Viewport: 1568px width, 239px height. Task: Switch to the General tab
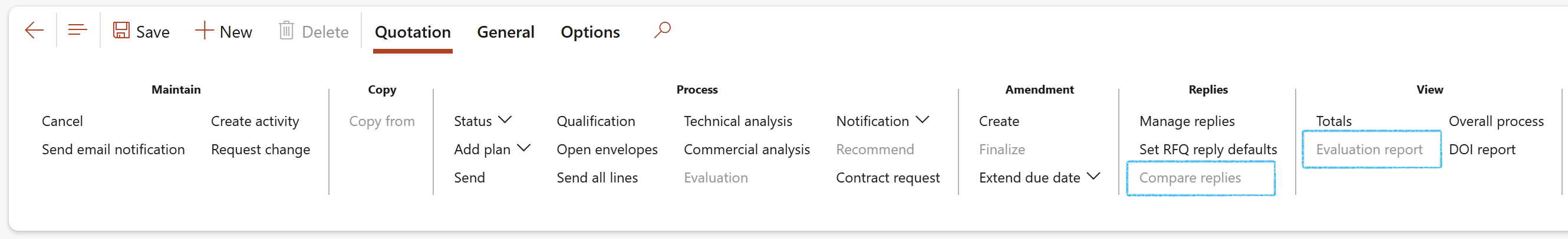tap(505, 32)
